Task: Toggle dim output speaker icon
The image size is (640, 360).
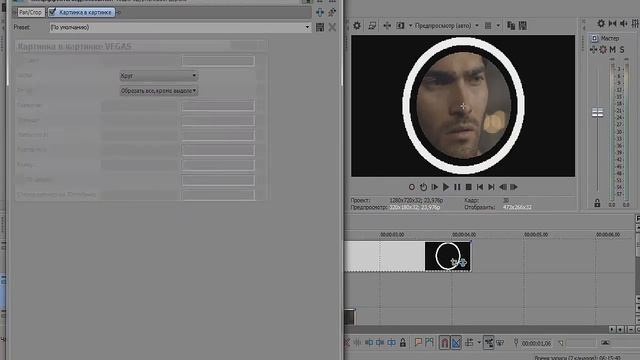Action: (x=624, y=24)
